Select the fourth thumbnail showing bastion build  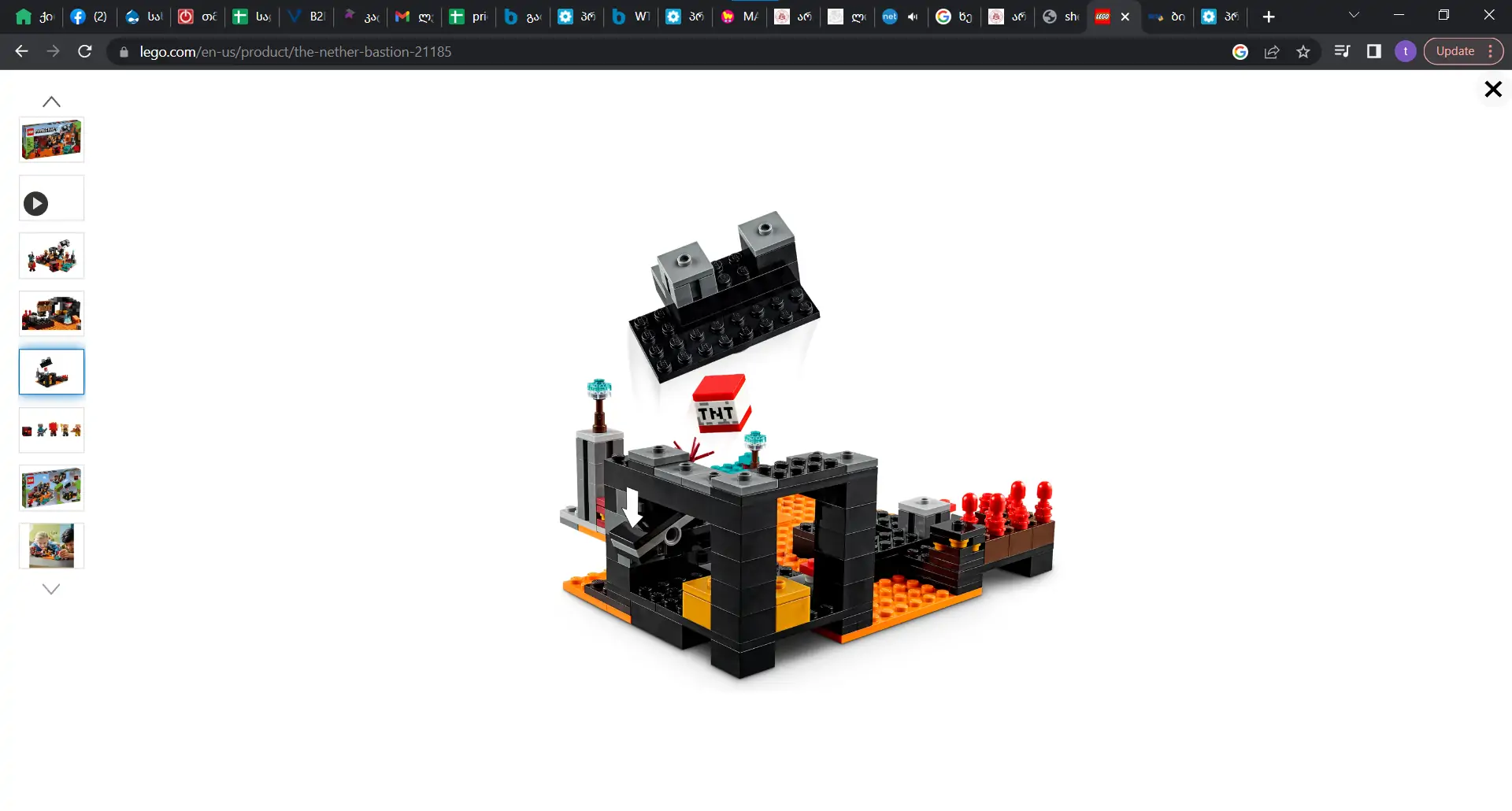[51, 314]
